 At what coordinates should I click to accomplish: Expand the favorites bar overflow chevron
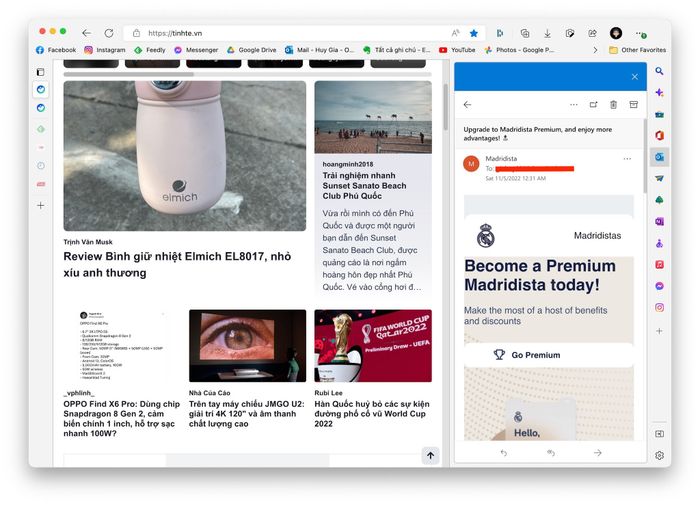[595, 50]
